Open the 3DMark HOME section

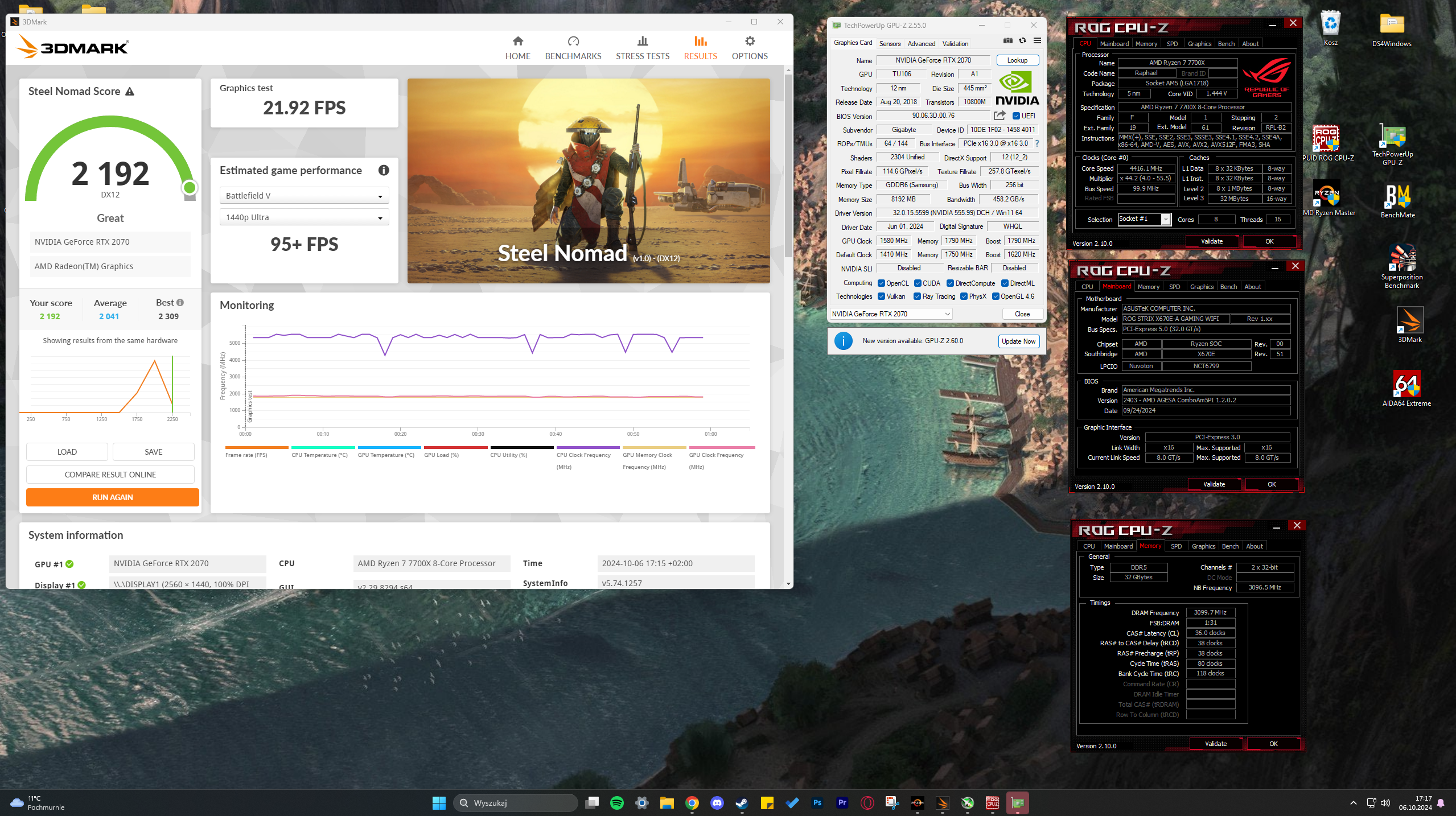(x=517, y=48)
